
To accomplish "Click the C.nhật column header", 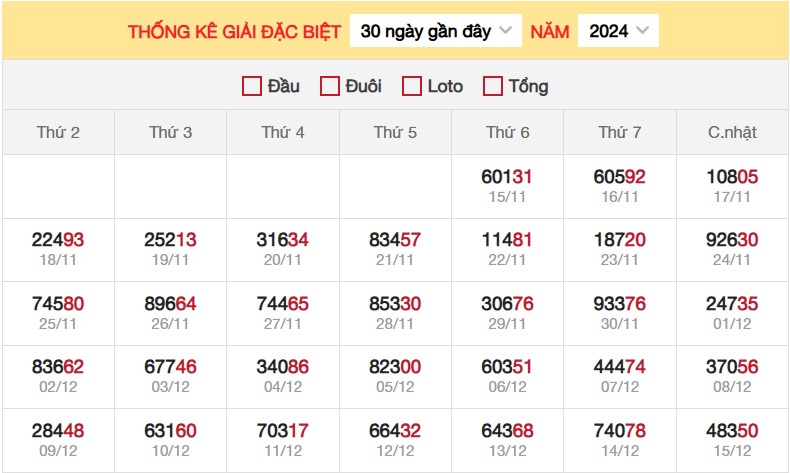I will [733, 132].
